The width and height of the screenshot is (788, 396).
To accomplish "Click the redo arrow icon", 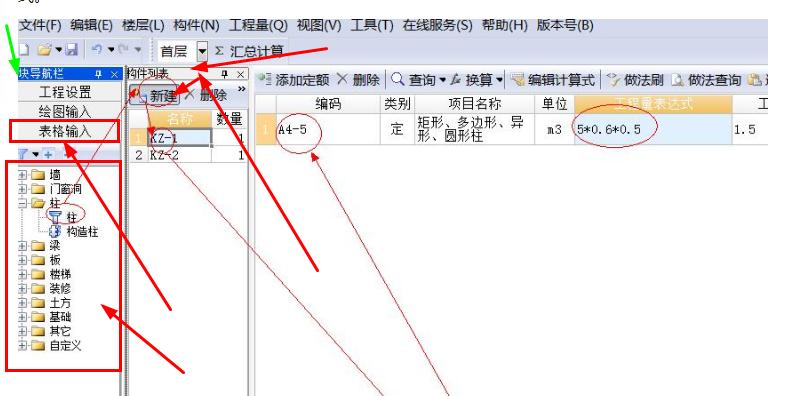I will pos(124,49).
